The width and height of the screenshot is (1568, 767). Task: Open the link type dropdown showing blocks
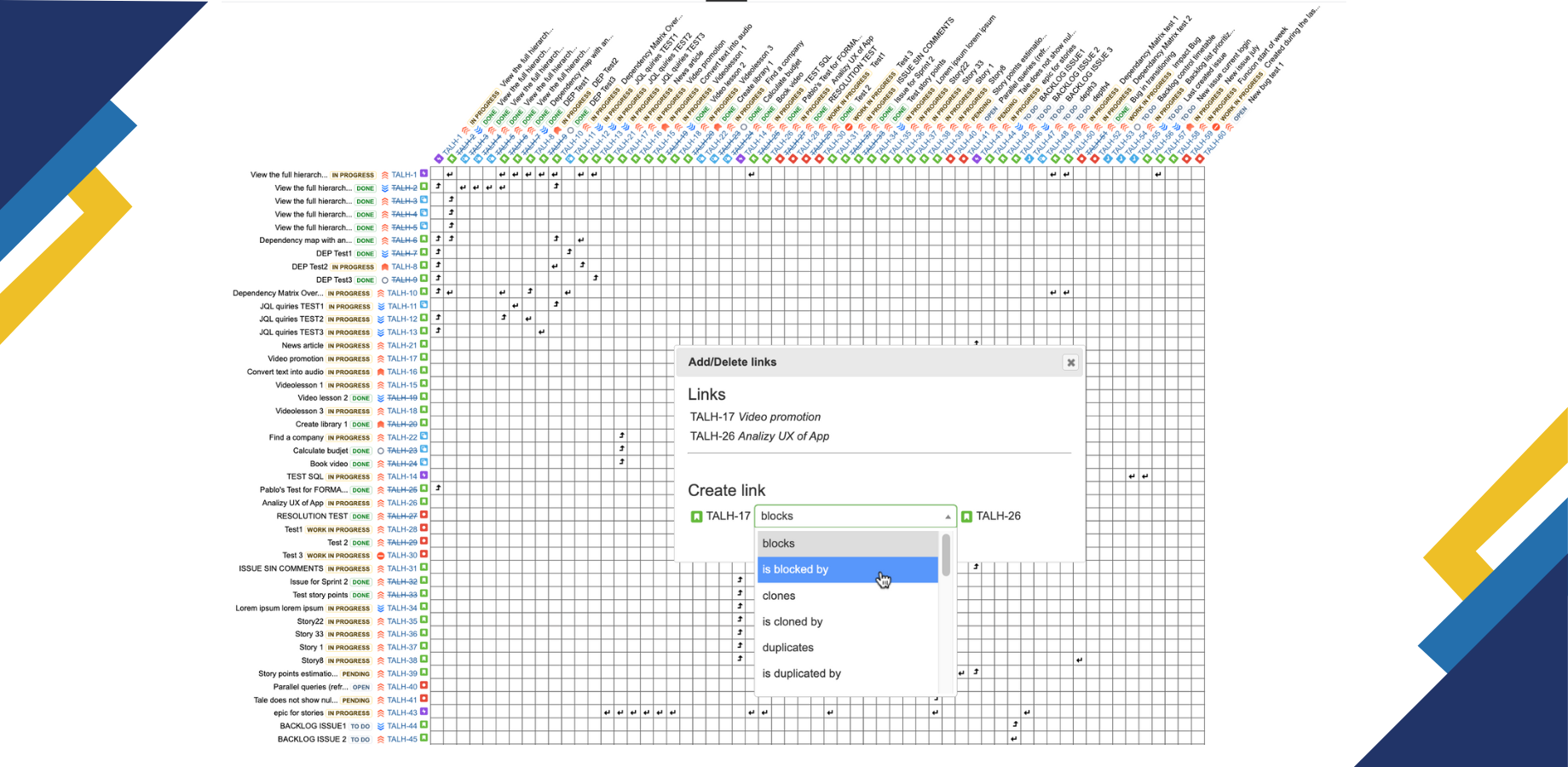[856, 516]
